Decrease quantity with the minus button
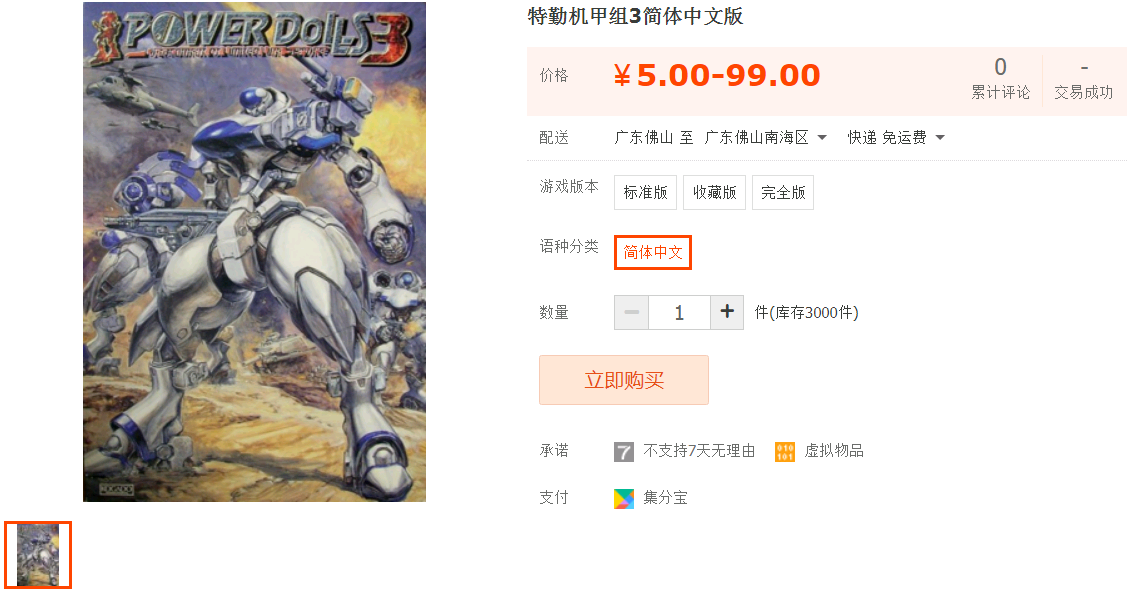 coord(632,312)
